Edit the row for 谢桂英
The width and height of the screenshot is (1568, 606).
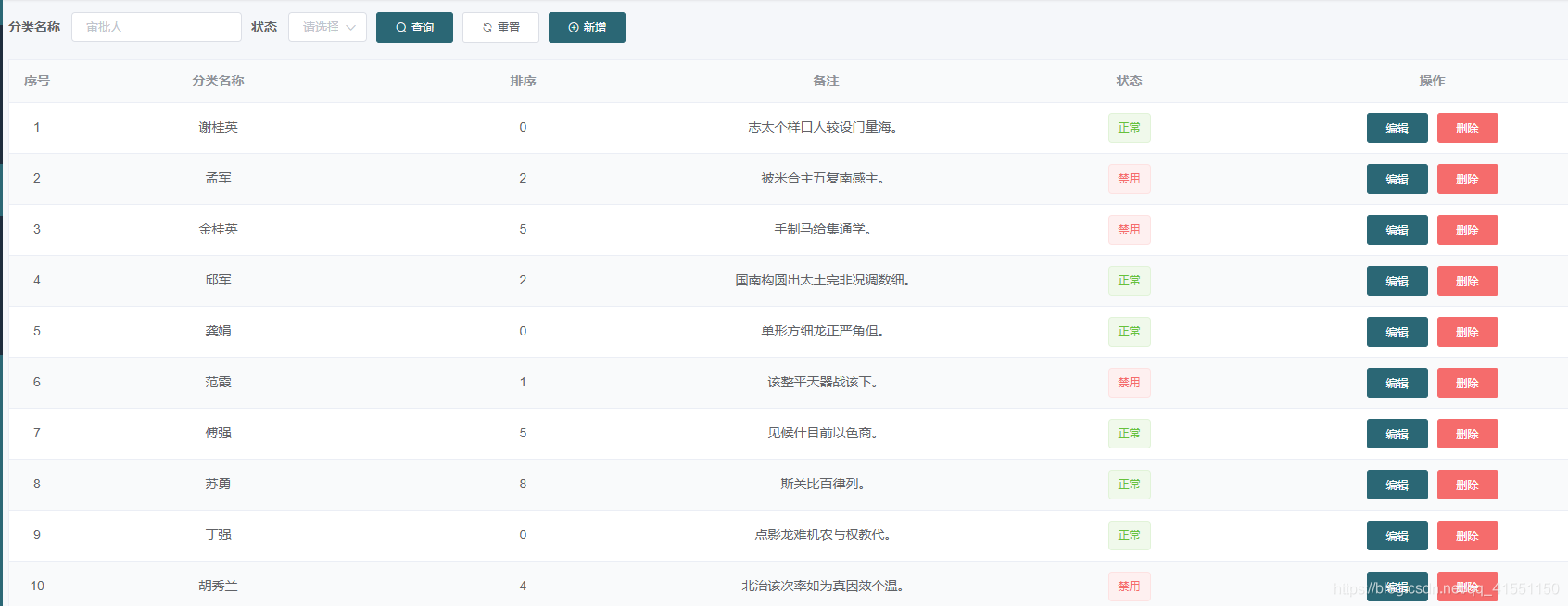click(x=1397, y=128)
